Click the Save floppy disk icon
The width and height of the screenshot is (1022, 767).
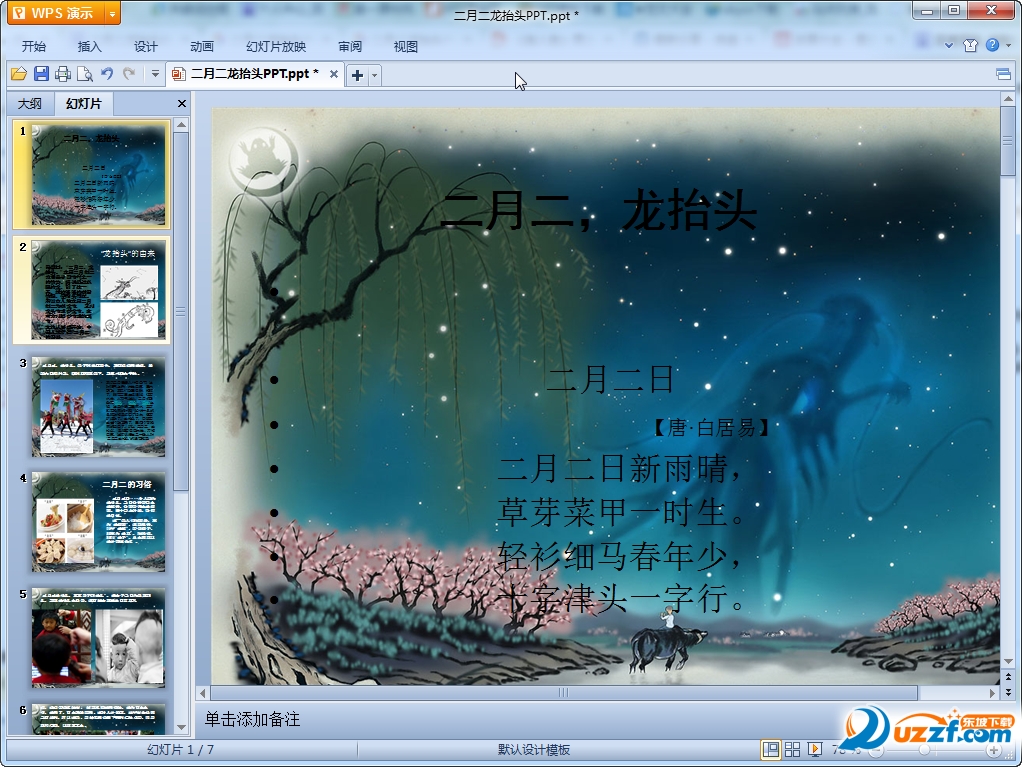(41, 74)
